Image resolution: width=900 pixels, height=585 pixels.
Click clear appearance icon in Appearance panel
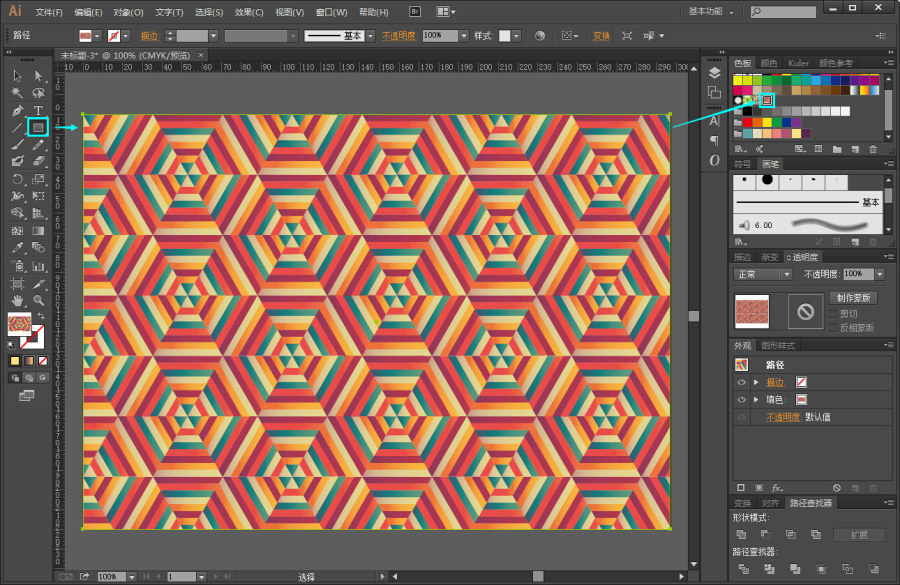837,488
